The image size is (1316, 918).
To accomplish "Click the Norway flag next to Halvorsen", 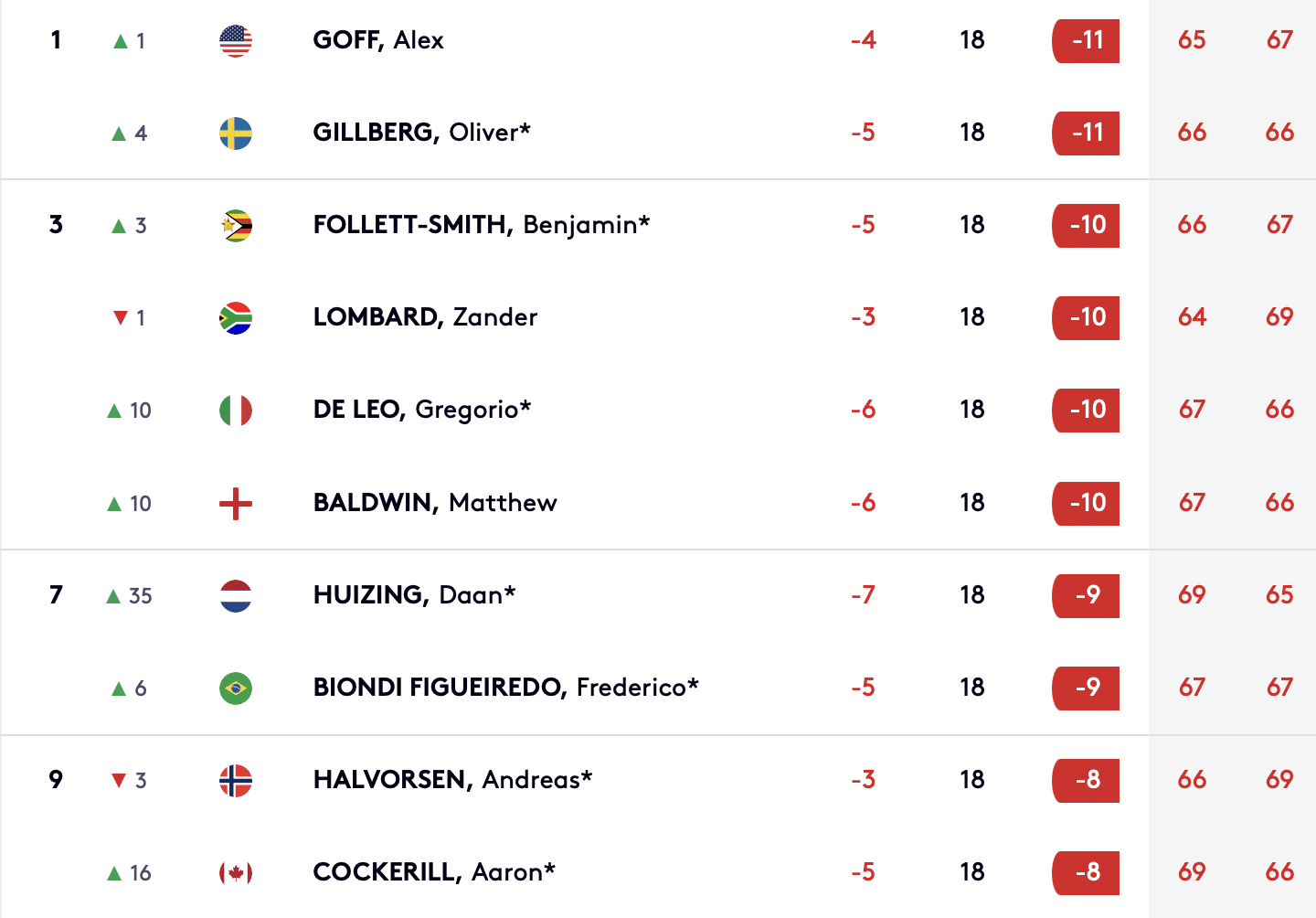I will coord(236,781).
